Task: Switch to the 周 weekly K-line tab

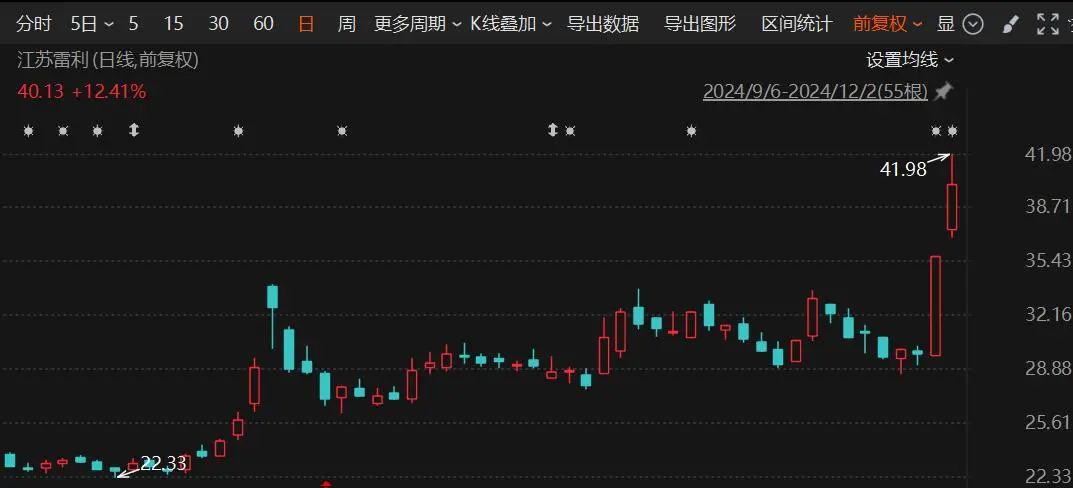Action: (347, 24)
